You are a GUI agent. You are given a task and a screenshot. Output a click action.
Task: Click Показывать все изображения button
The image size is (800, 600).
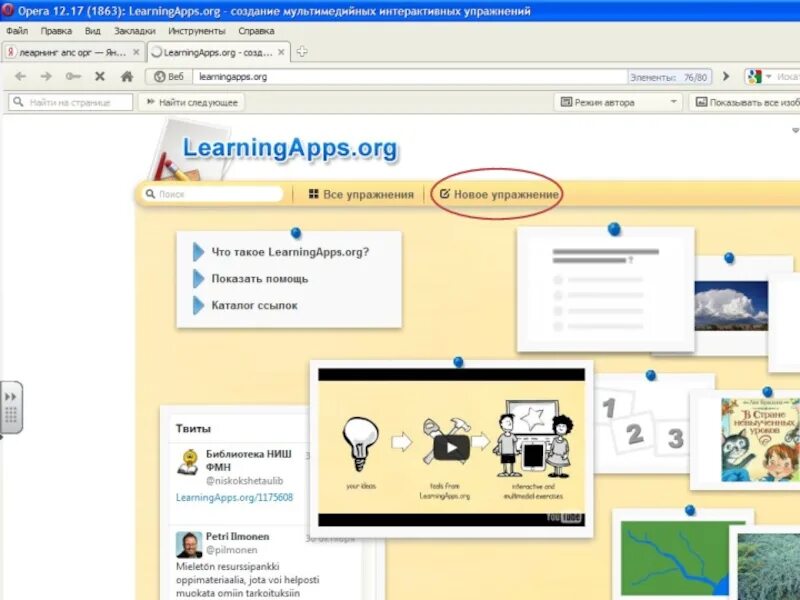click(x=745, y=102)
